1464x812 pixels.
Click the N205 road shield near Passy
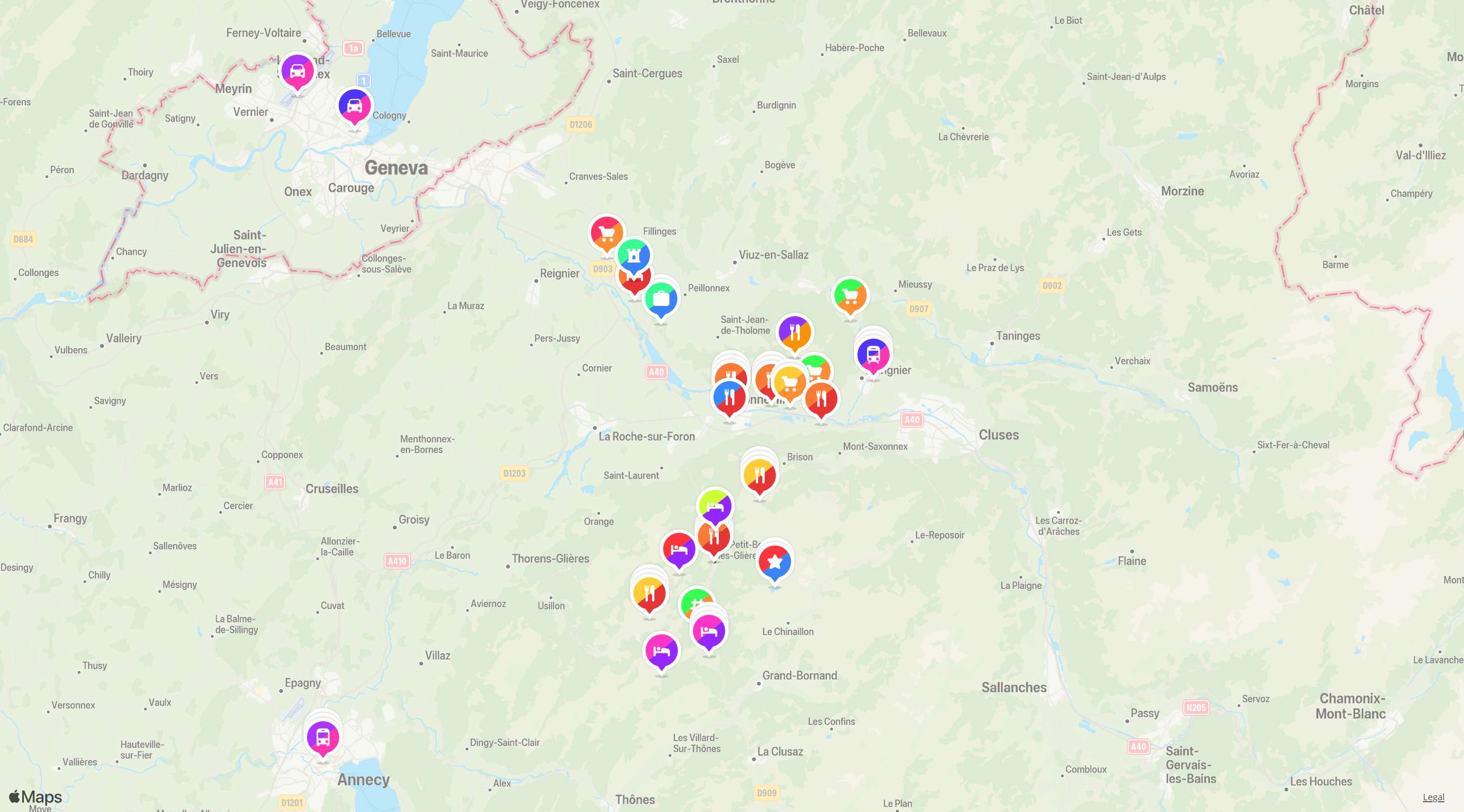pos(1196,708)
